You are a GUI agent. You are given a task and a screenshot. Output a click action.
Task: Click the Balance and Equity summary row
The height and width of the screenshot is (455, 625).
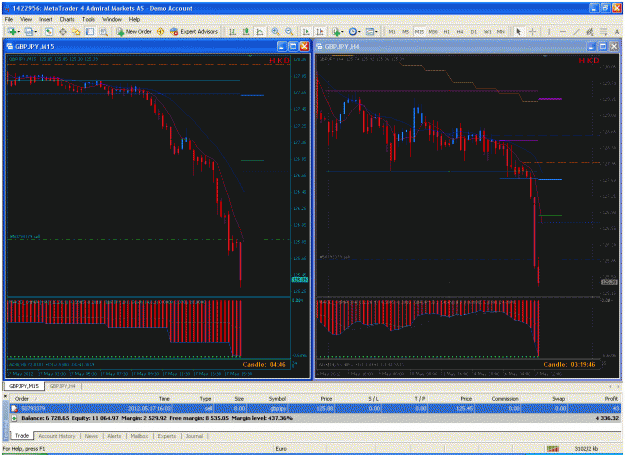point(315,418)
